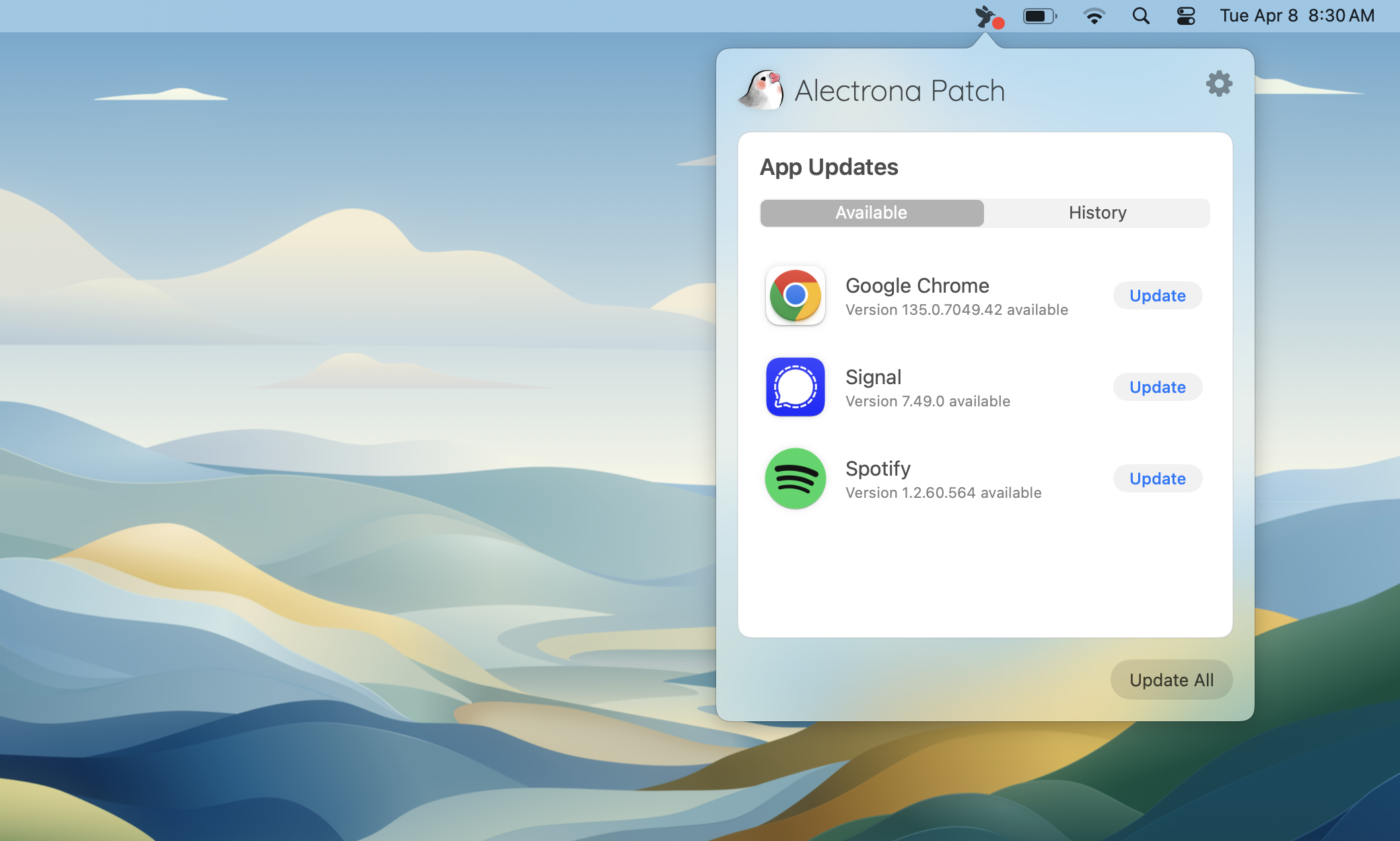Update Spotify to version 1.2.60.564
This screenshot has width=1400, height=841.
tap(1156, 478)
